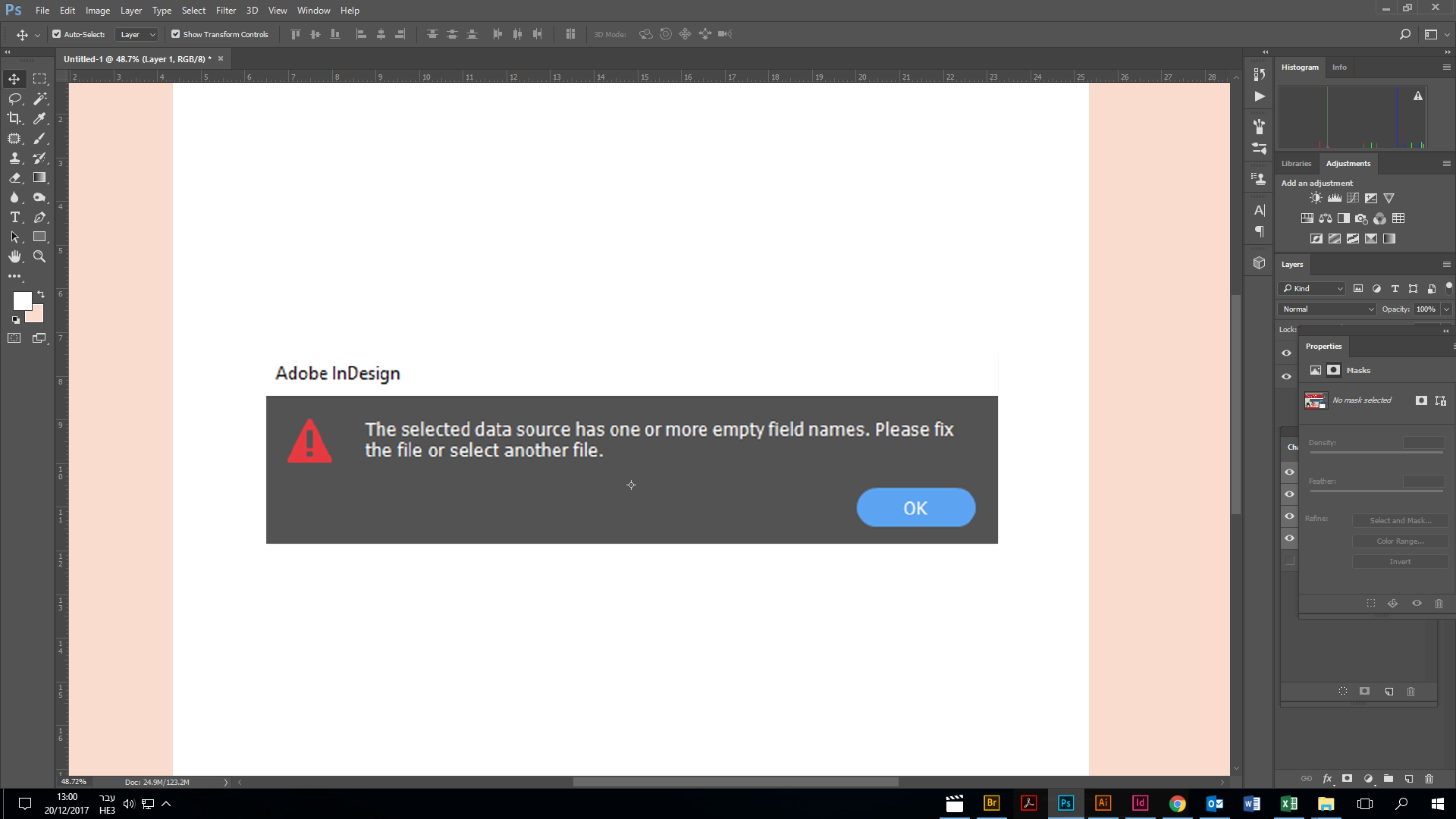Open the Window menu

point(313,11)
